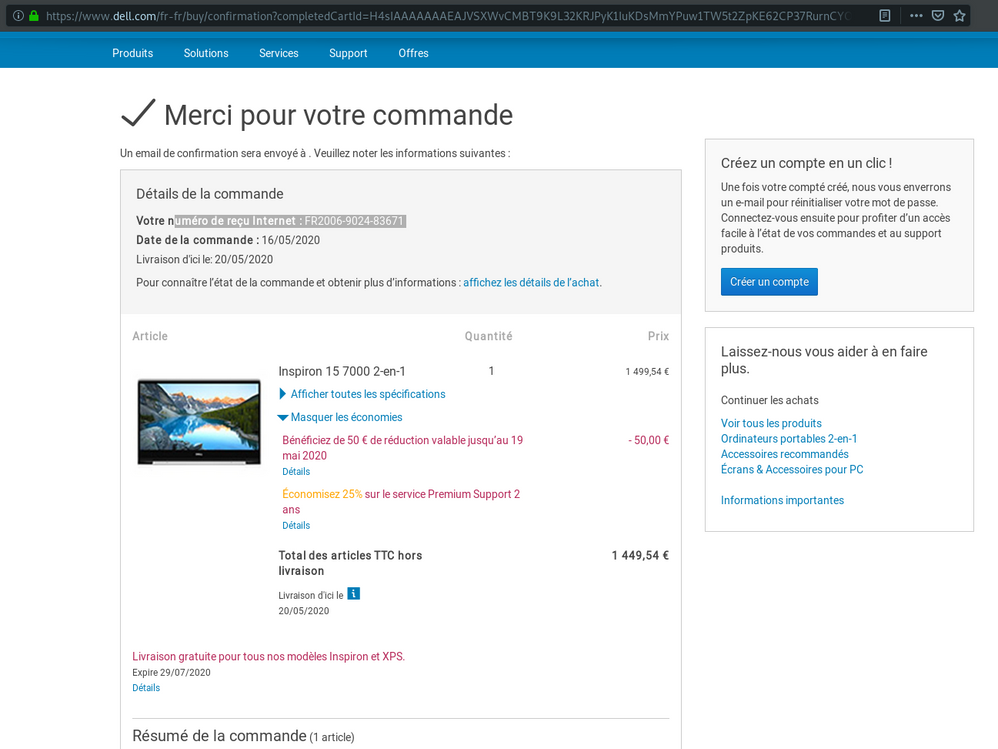Image resolution: width=998 pixels, height=749 pixels.
Task: Click the Économisez 25% Premium Support offer text
Action: coord(401,501)
